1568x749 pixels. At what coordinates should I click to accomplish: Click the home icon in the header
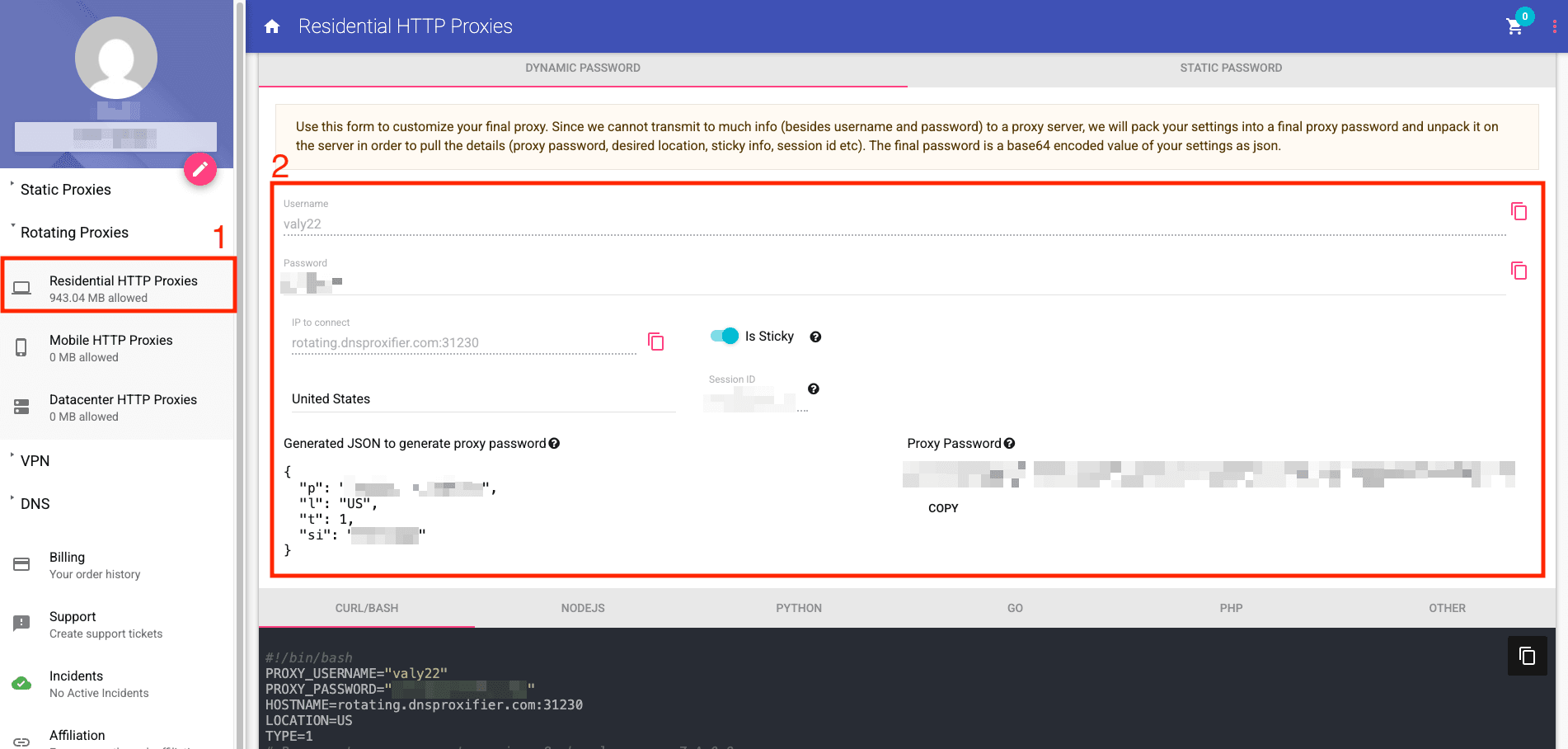click(x=272, y=26)
